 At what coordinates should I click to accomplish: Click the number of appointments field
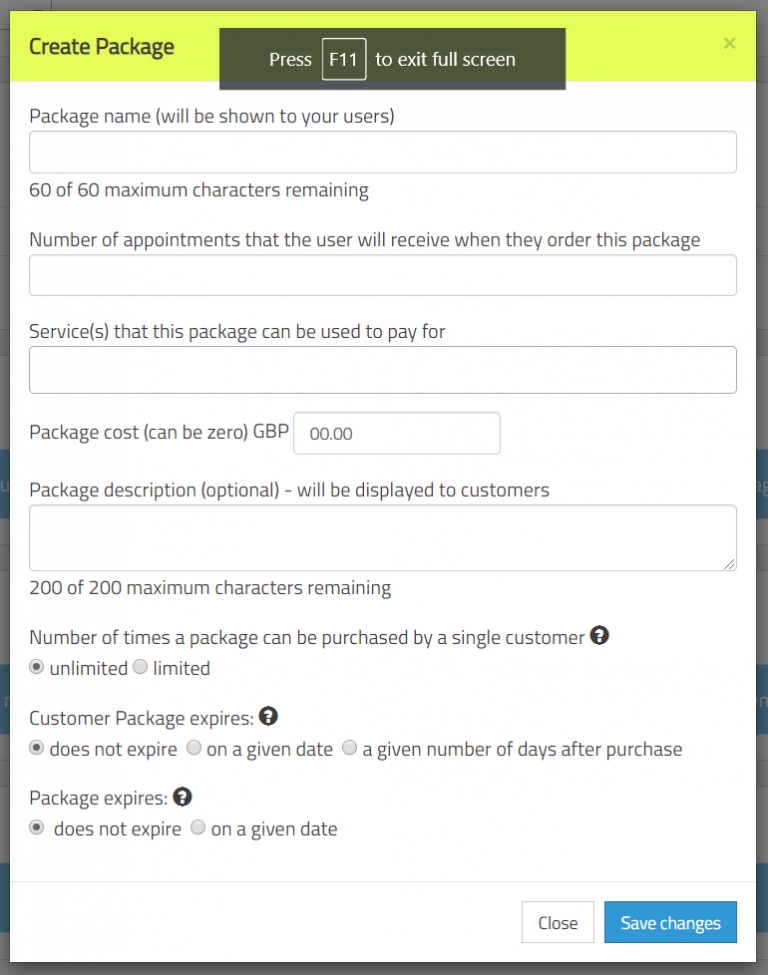click(383, 275)
